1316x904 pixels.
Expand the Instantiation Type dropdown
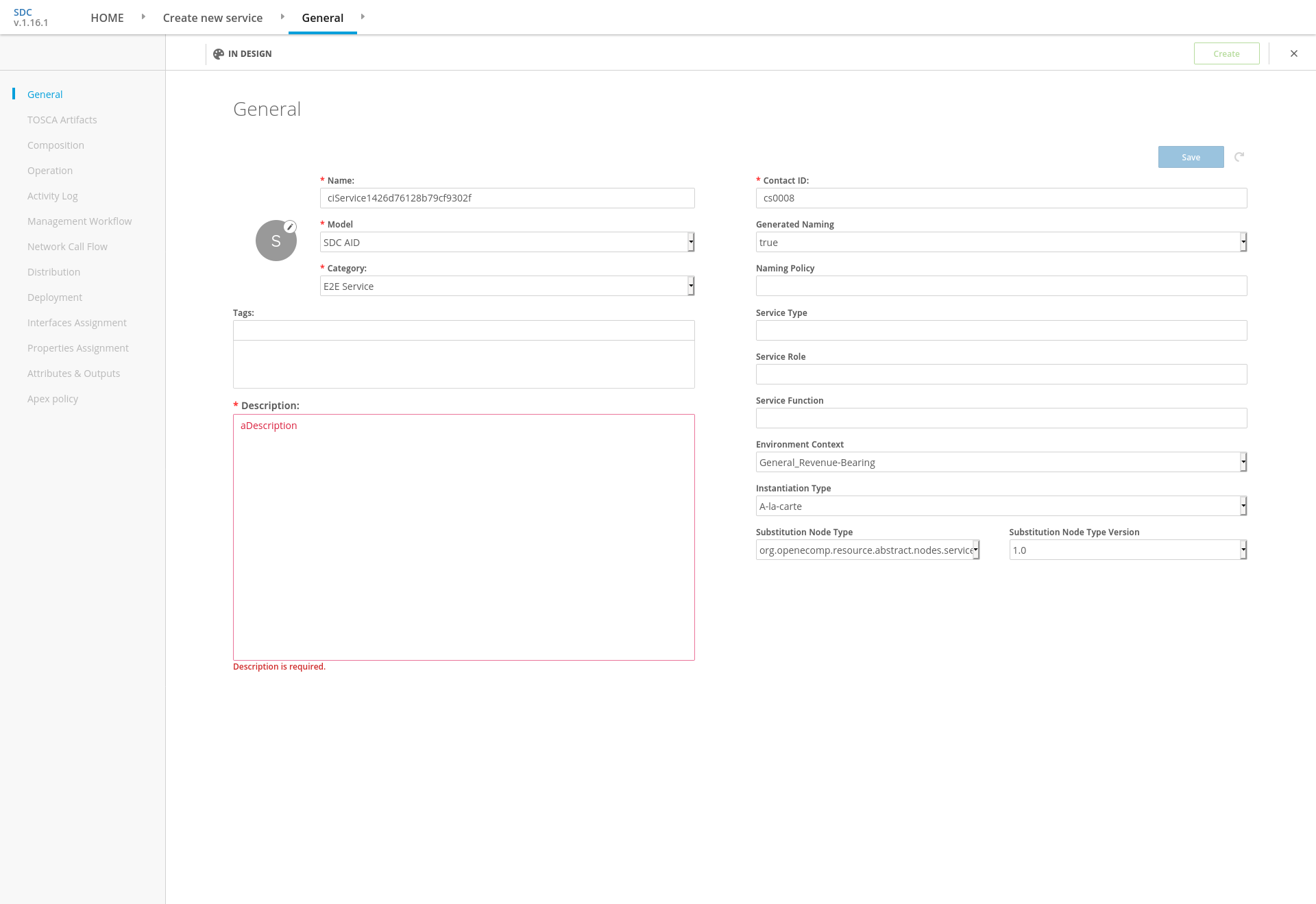click(1001, 506)
